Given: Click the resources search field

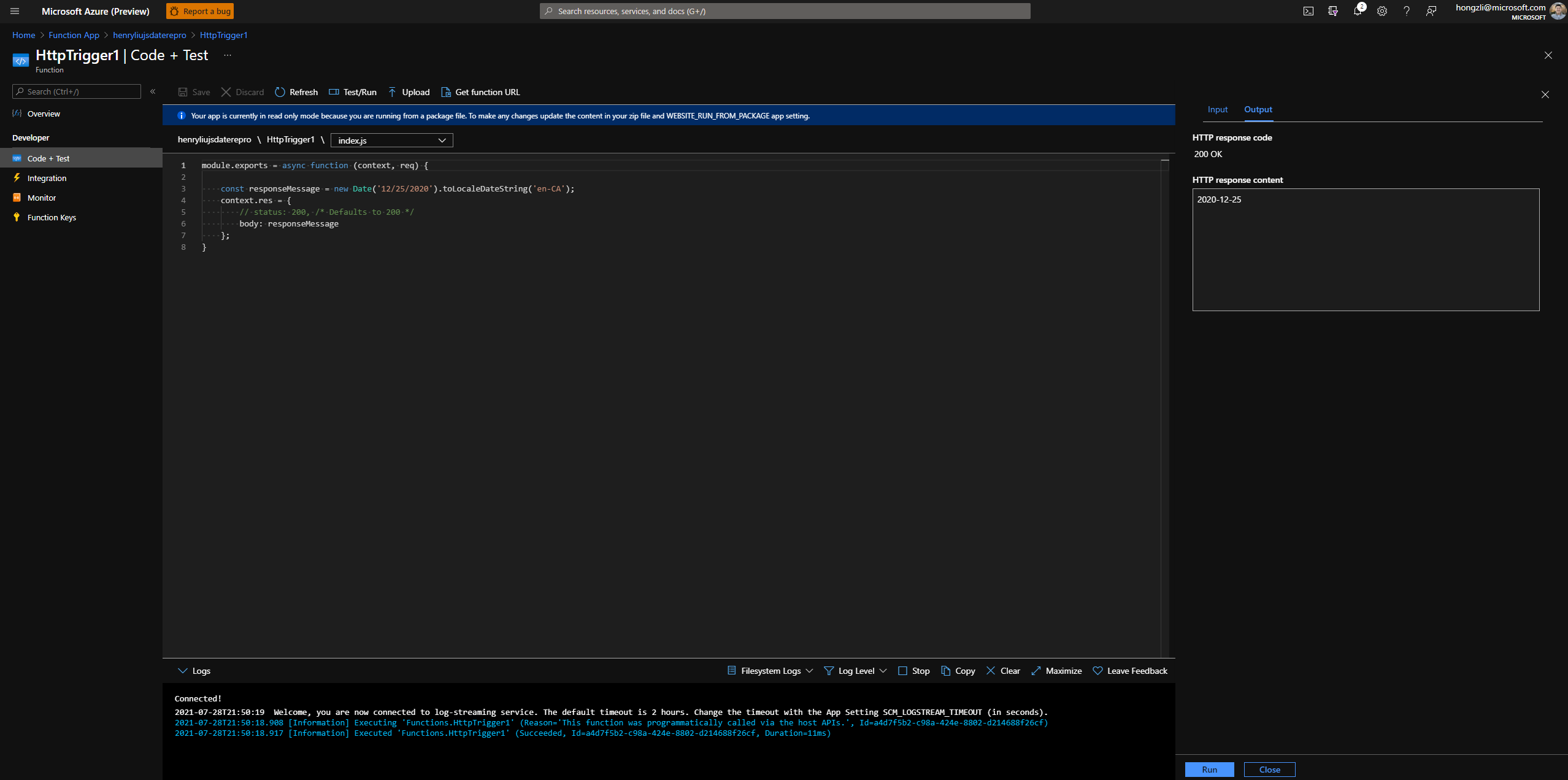Looking at the screenshot, I should coord(785,10).
